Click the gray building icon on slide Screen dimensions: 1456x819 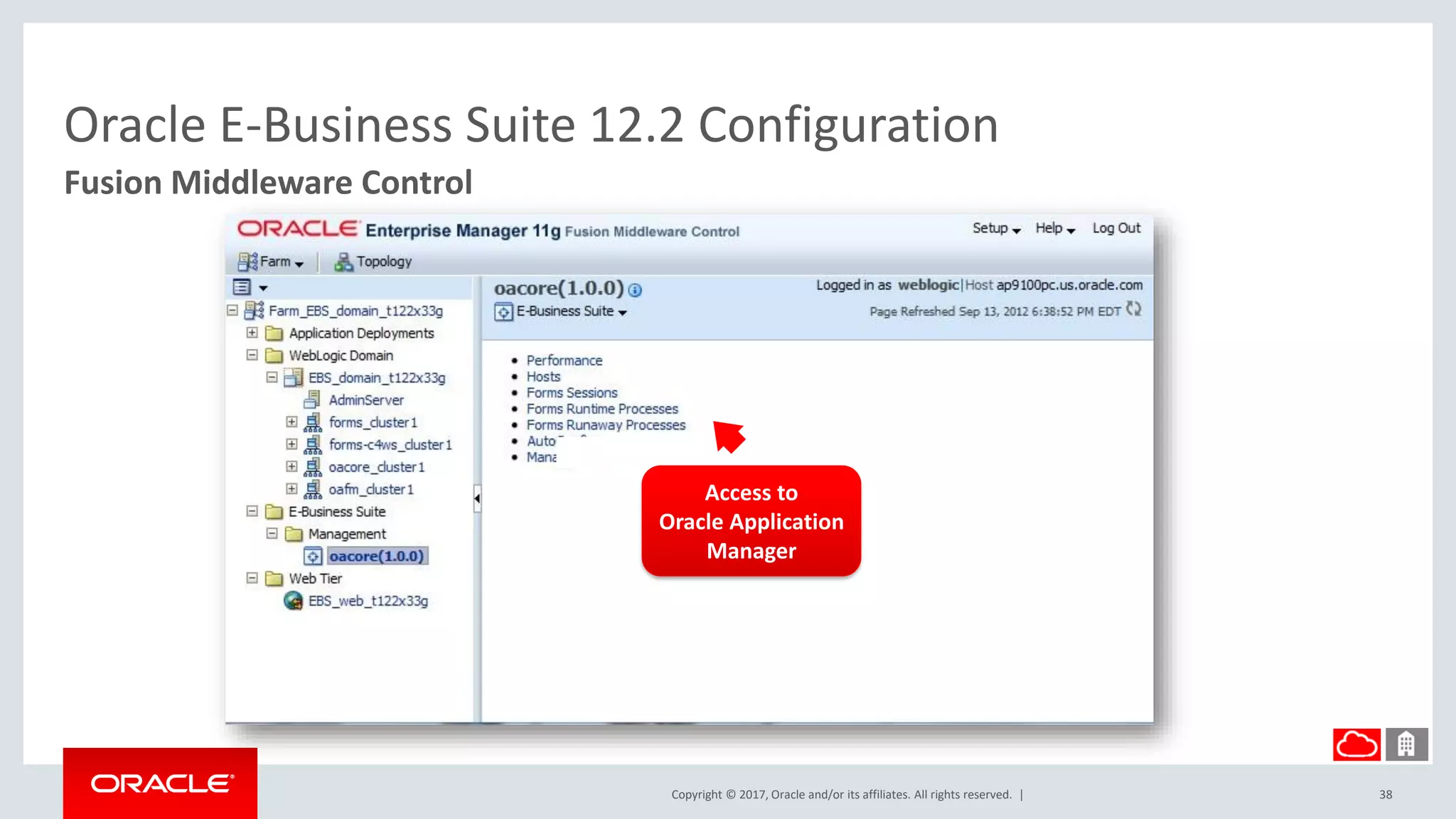[1406, 744]
